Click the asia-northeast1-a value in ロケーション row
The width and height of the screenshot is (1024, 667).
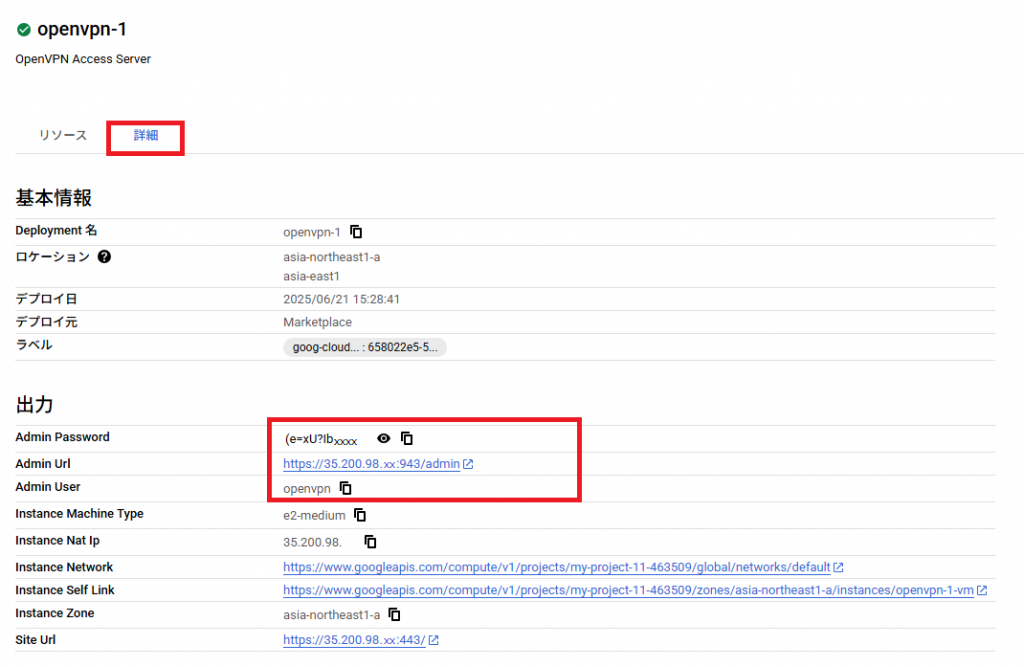(x=332, y=257)
